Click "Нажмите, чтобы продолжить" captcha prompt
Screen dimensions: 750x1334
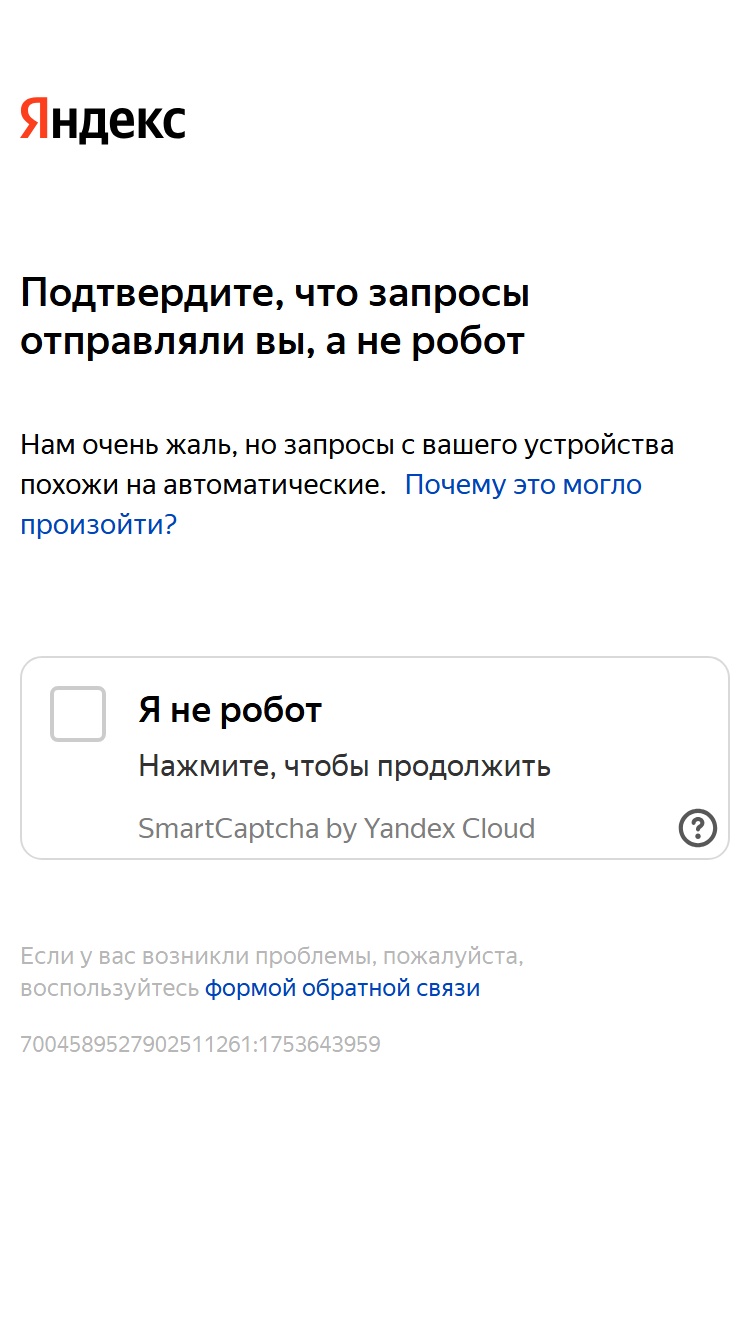(345, 767)
